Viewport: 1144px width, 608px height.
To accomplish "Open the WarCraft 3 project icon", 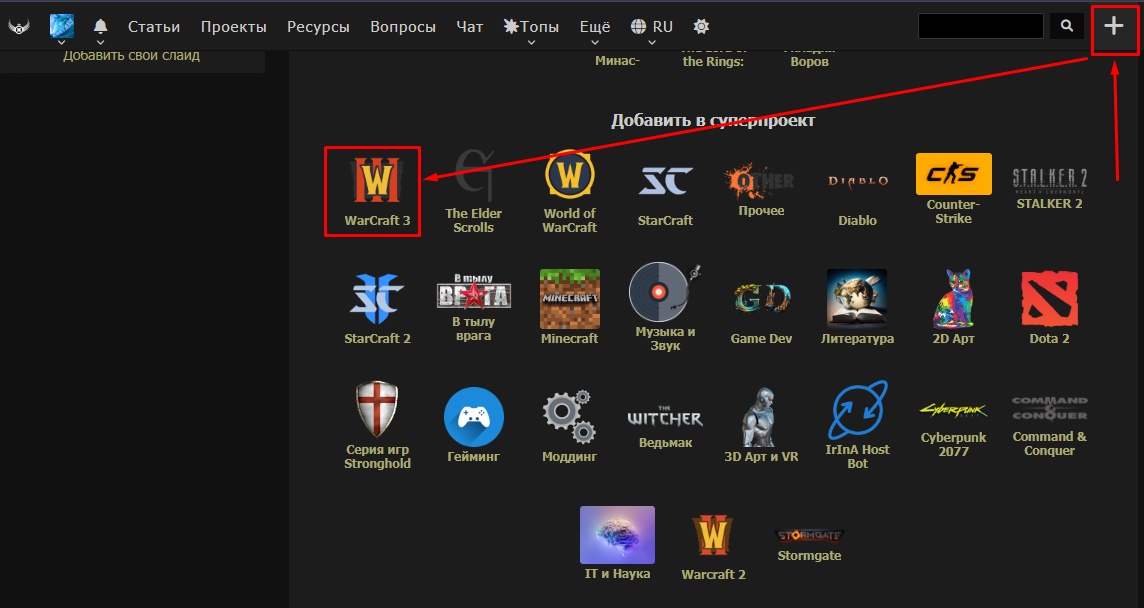I will click(x=377, y=180).
